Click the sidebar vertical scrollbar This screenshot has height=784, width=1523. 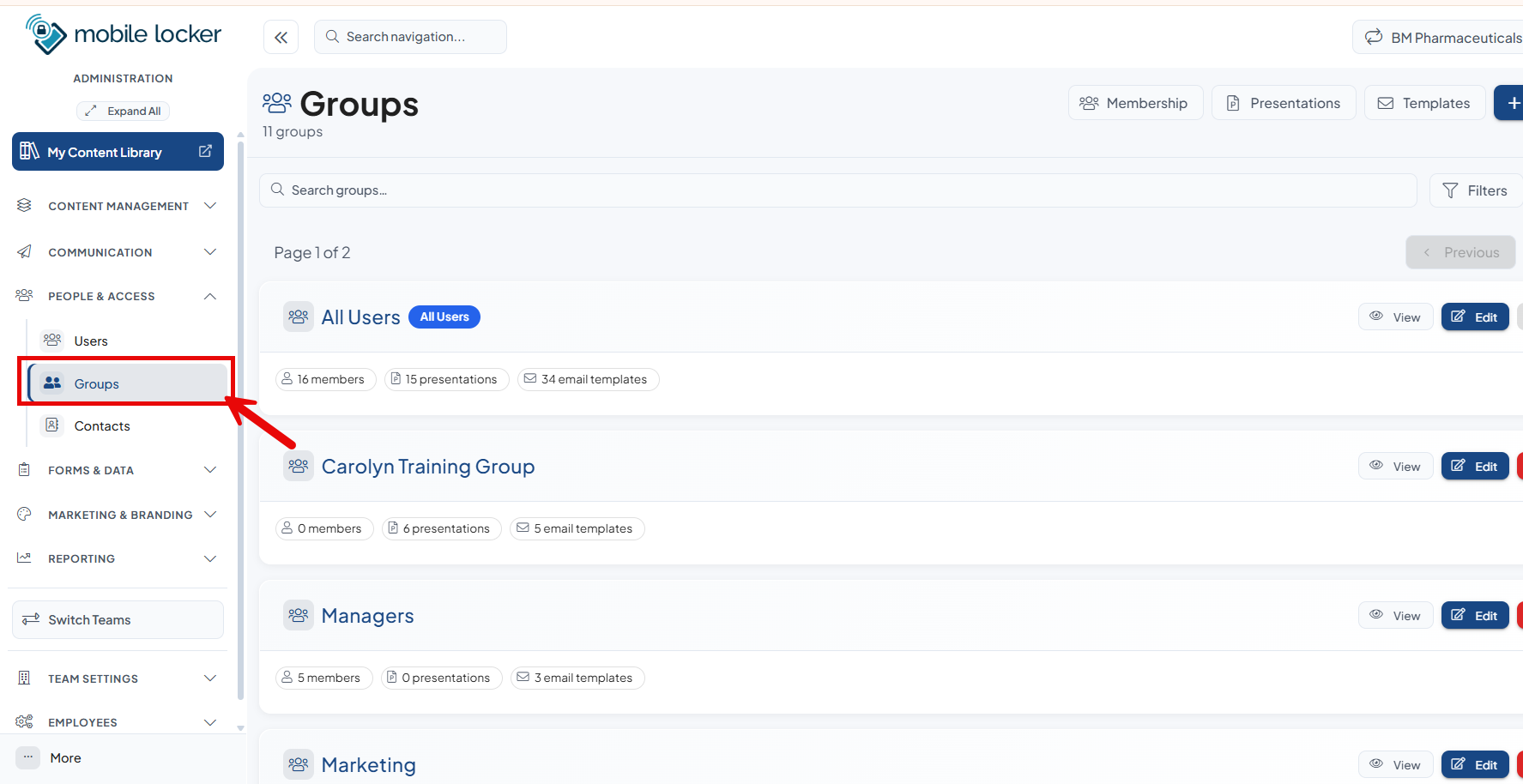[240, 420]
